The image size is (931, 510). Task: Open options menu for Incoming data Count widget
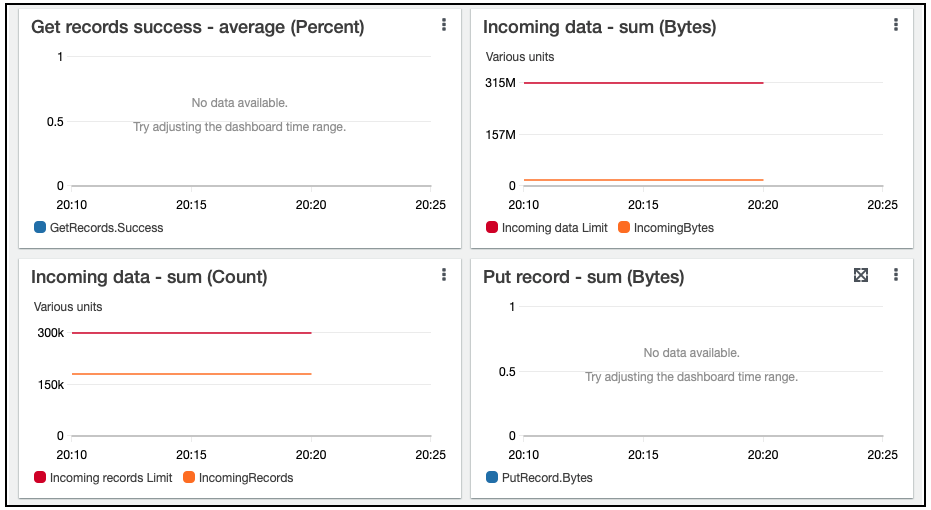click(444, 275)
